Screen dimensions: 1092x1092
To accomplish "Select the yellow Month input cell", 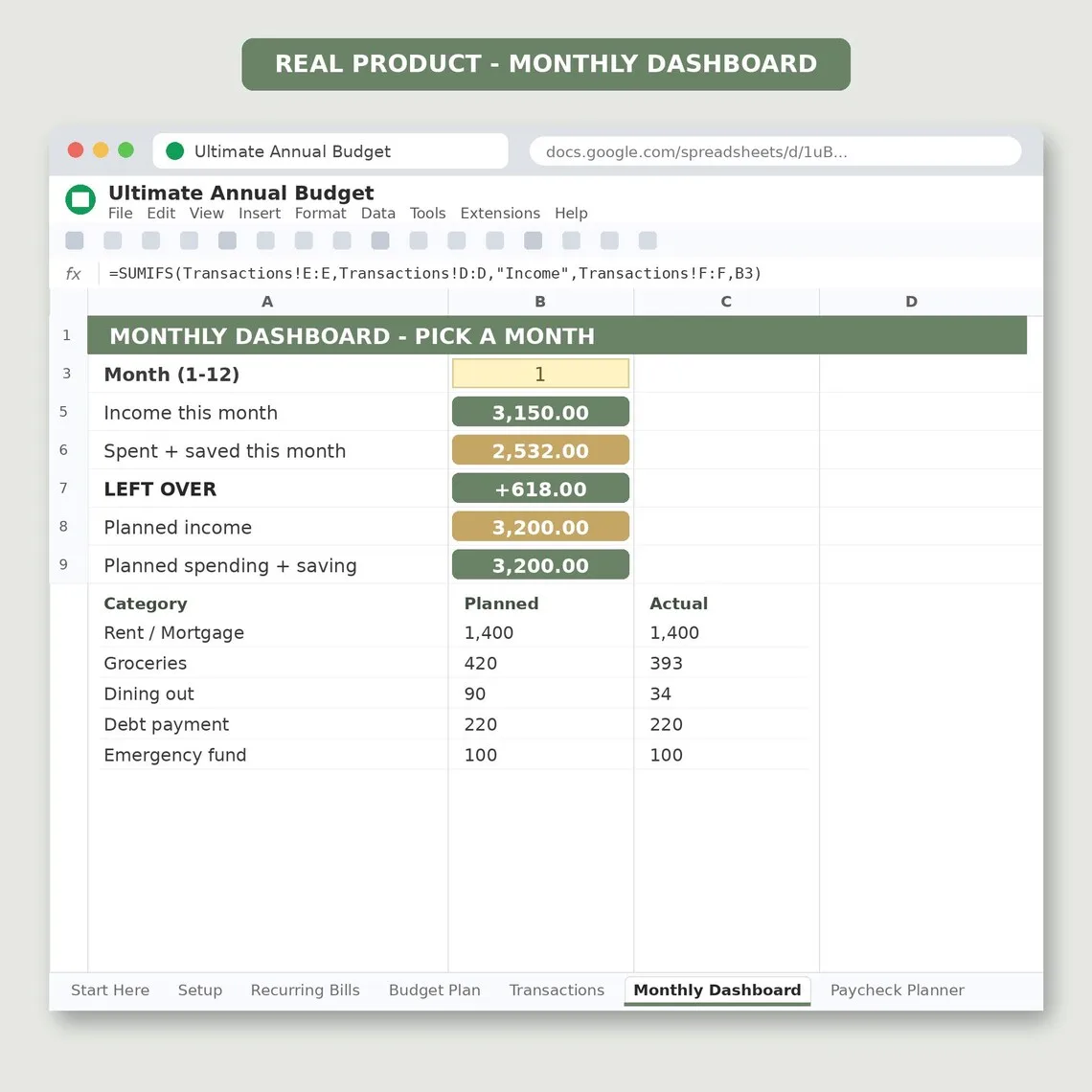I will (x=540, y=374).
